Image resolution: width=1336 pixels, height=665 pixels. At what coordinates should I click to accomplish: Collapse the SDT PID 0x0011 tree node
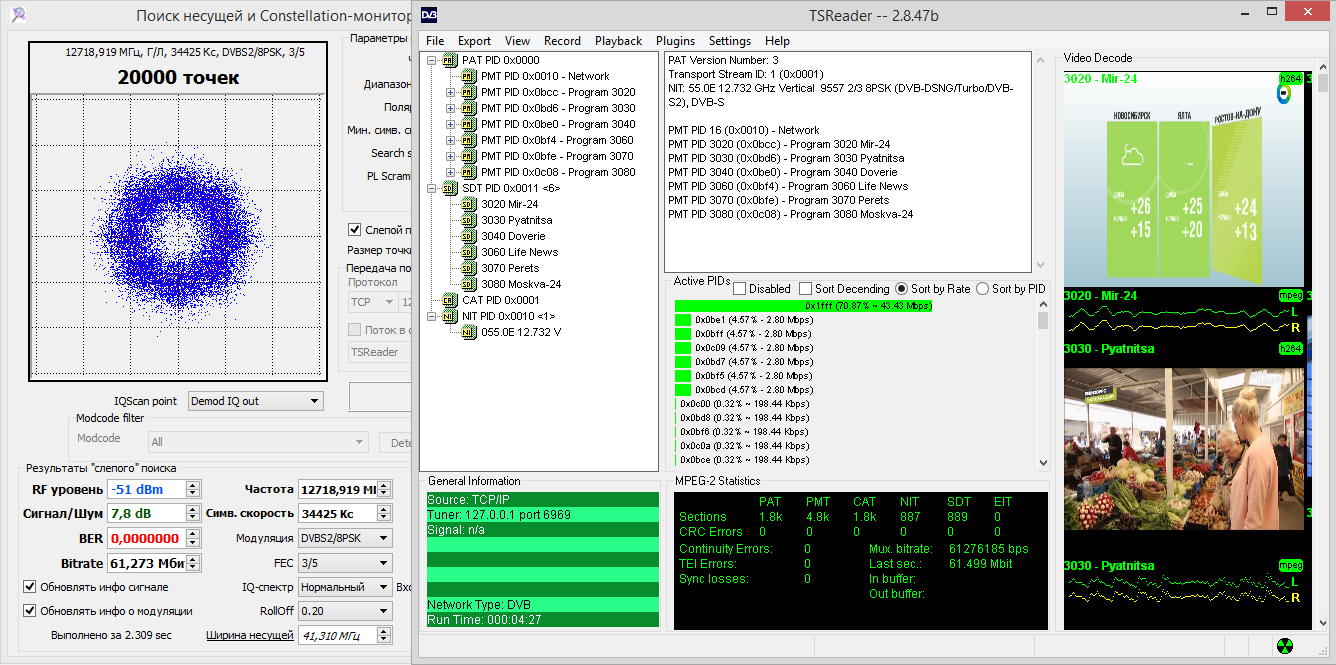pyautogui.click(x=432, y=188)
